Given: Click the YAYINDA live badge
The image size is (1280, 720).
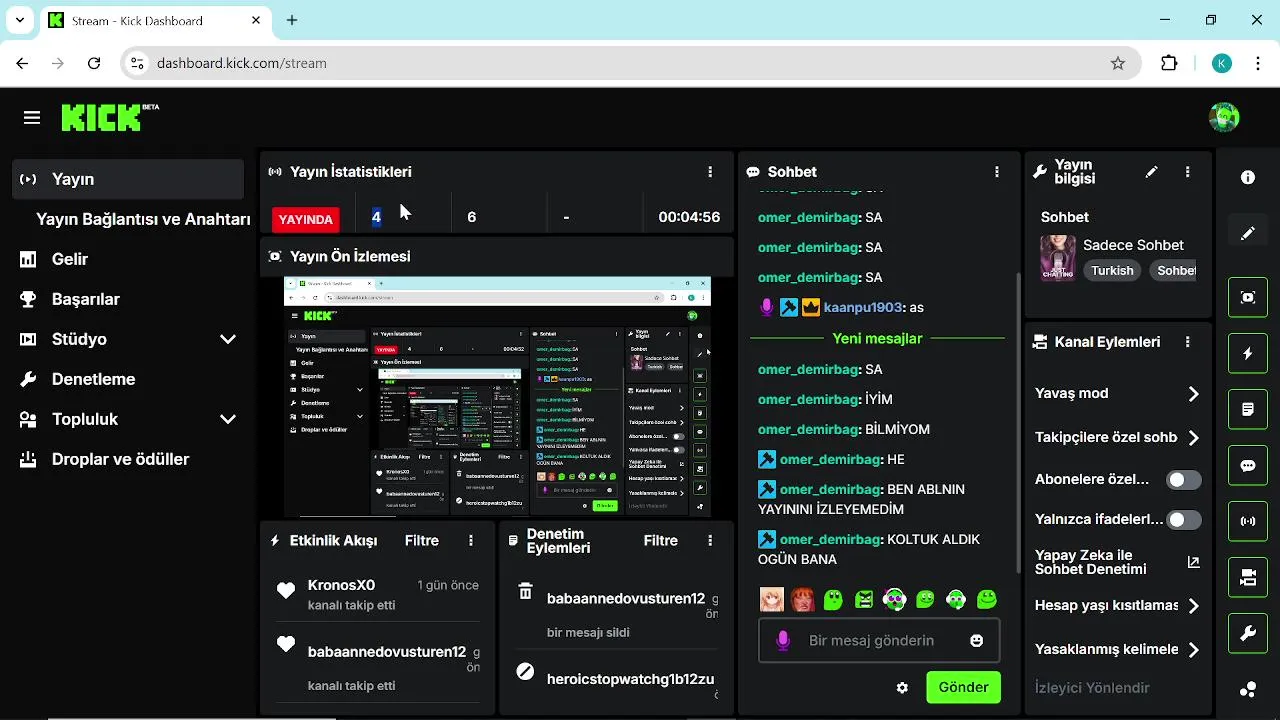Looking at the screenshot, I should point(305,219).
